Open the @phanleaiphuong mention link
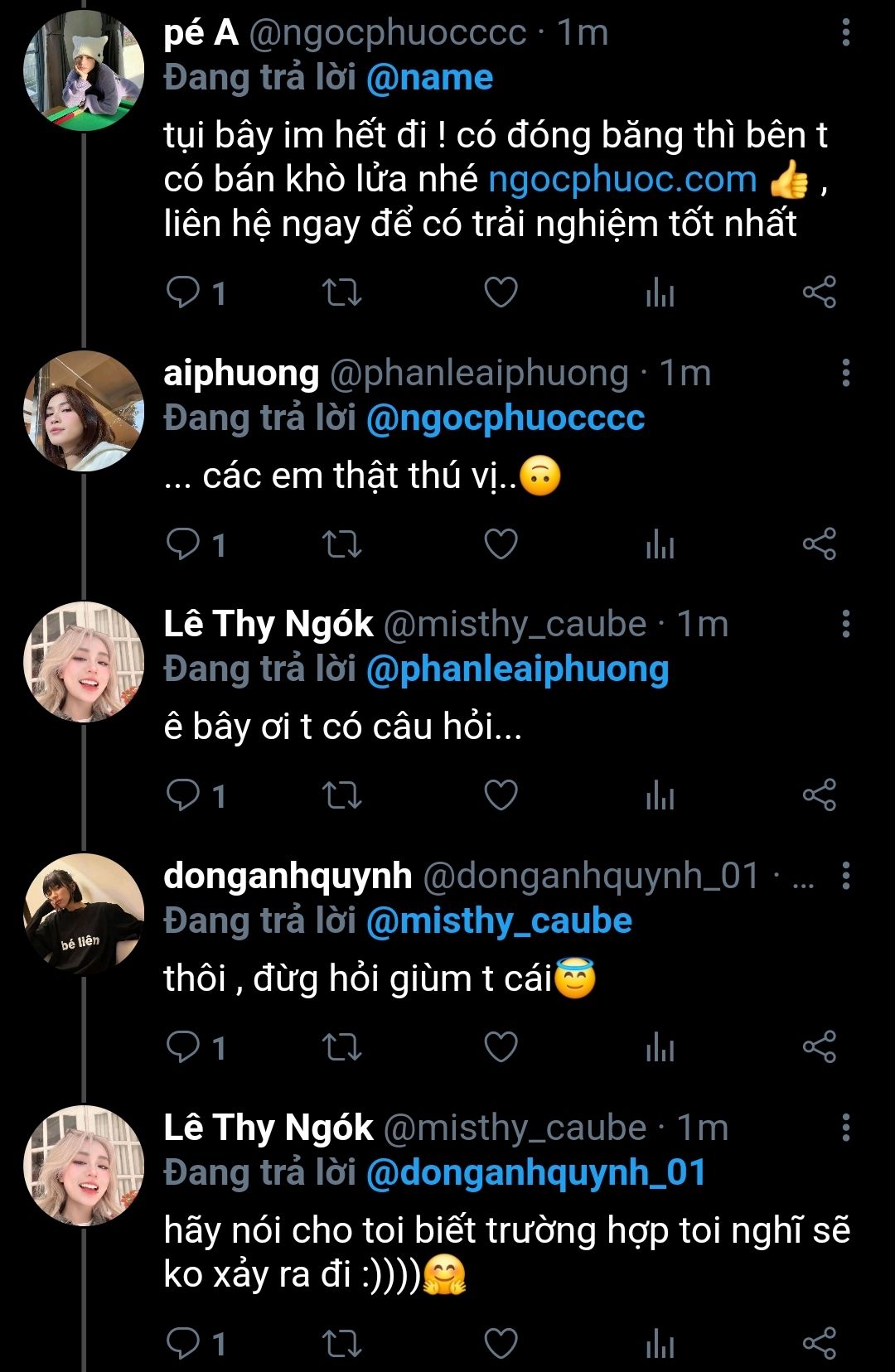The image size is (895, 1372). [517, 669]
